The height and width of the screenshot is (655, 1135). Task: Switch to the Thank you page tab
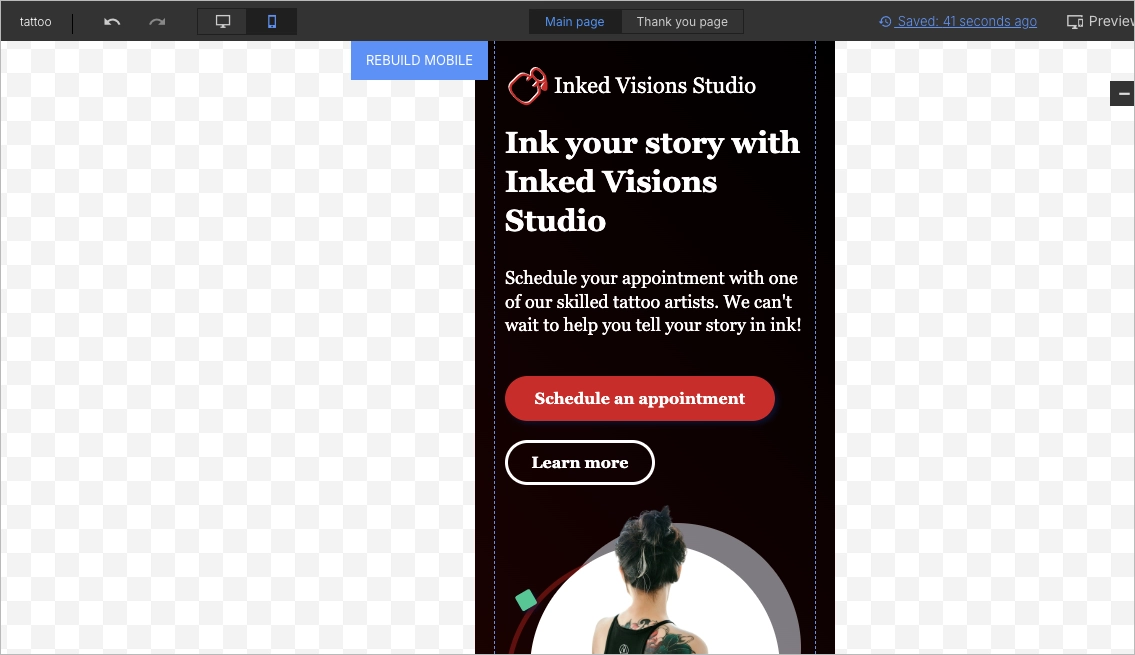(682, 20)
